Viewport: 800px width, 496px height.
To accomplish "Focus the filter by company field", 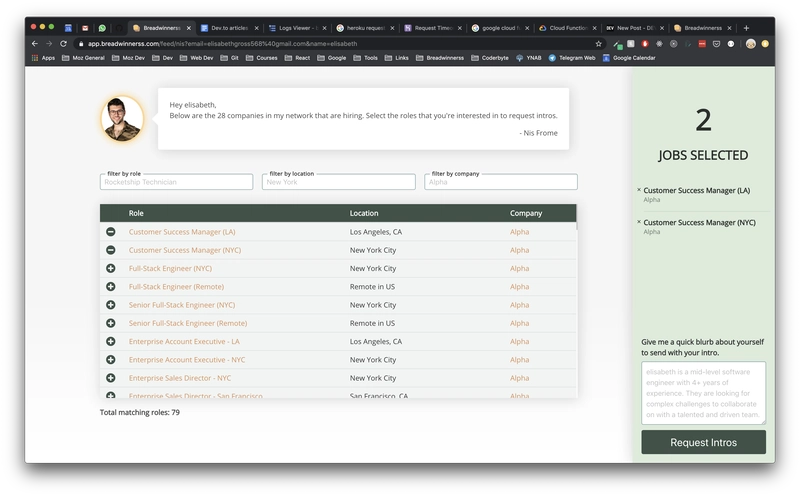I will pyautogui.click(x=501, y=182).
